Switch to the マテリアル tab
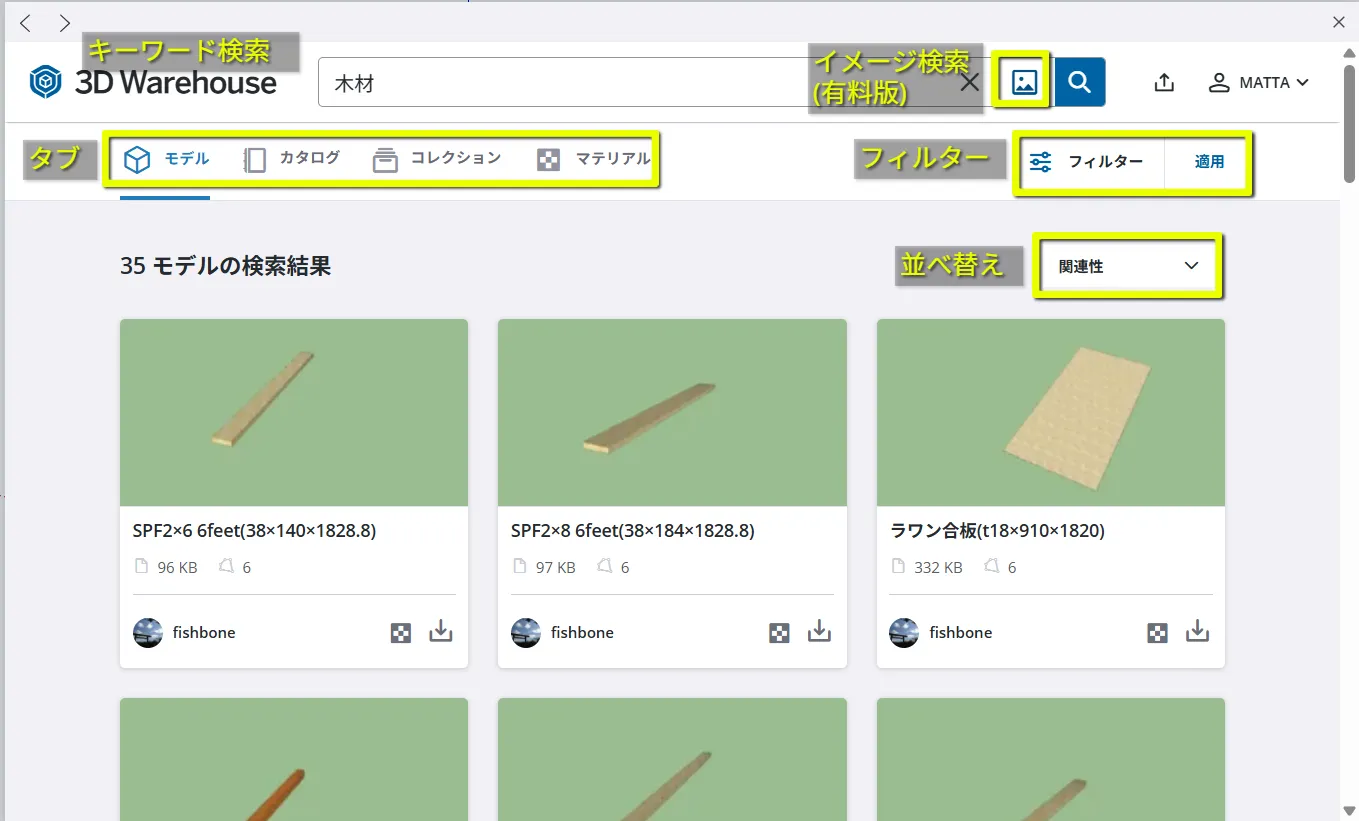 (594, 159)
